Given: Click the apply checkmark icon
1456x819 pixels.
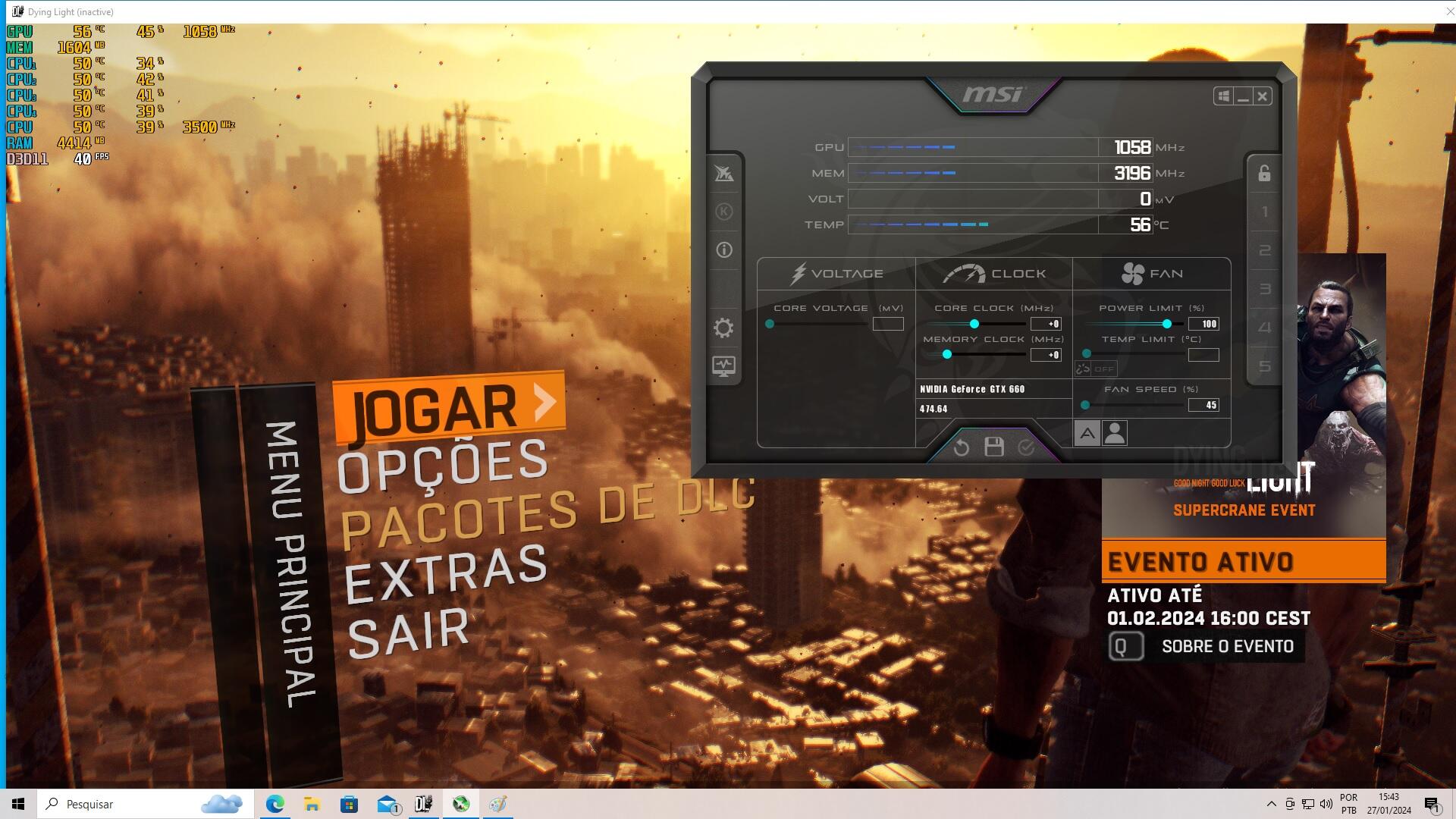Looking at the screenshot, I should [1026, 447].
